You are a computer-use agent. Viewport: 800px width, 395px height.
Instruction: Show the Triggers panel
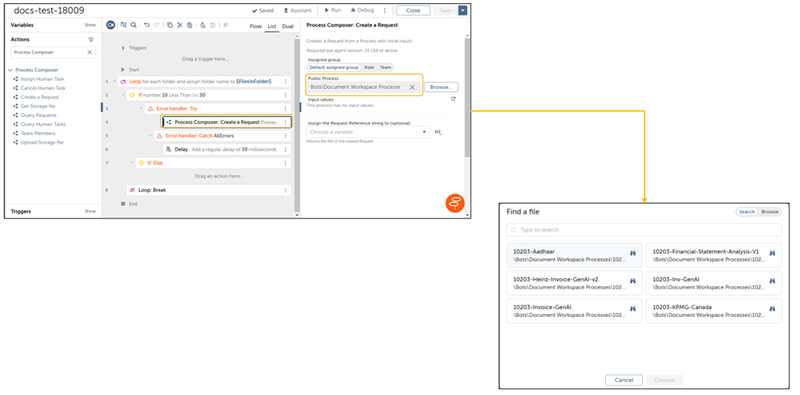pyautogui.click(x=90, y=211)
